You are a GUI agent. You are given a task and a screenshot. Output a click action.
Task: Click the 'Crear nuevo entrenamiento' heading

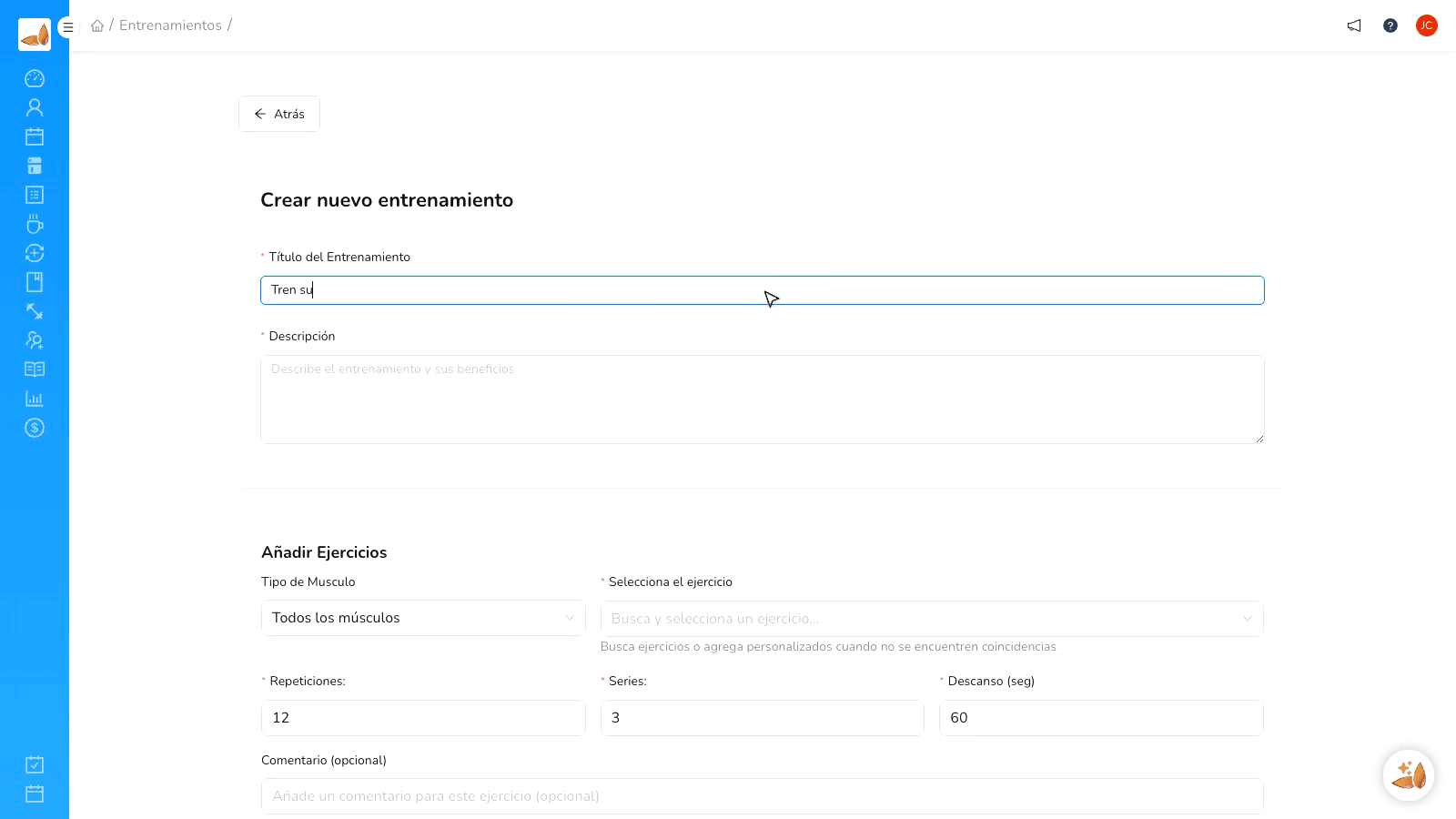(x=387, y=200)
